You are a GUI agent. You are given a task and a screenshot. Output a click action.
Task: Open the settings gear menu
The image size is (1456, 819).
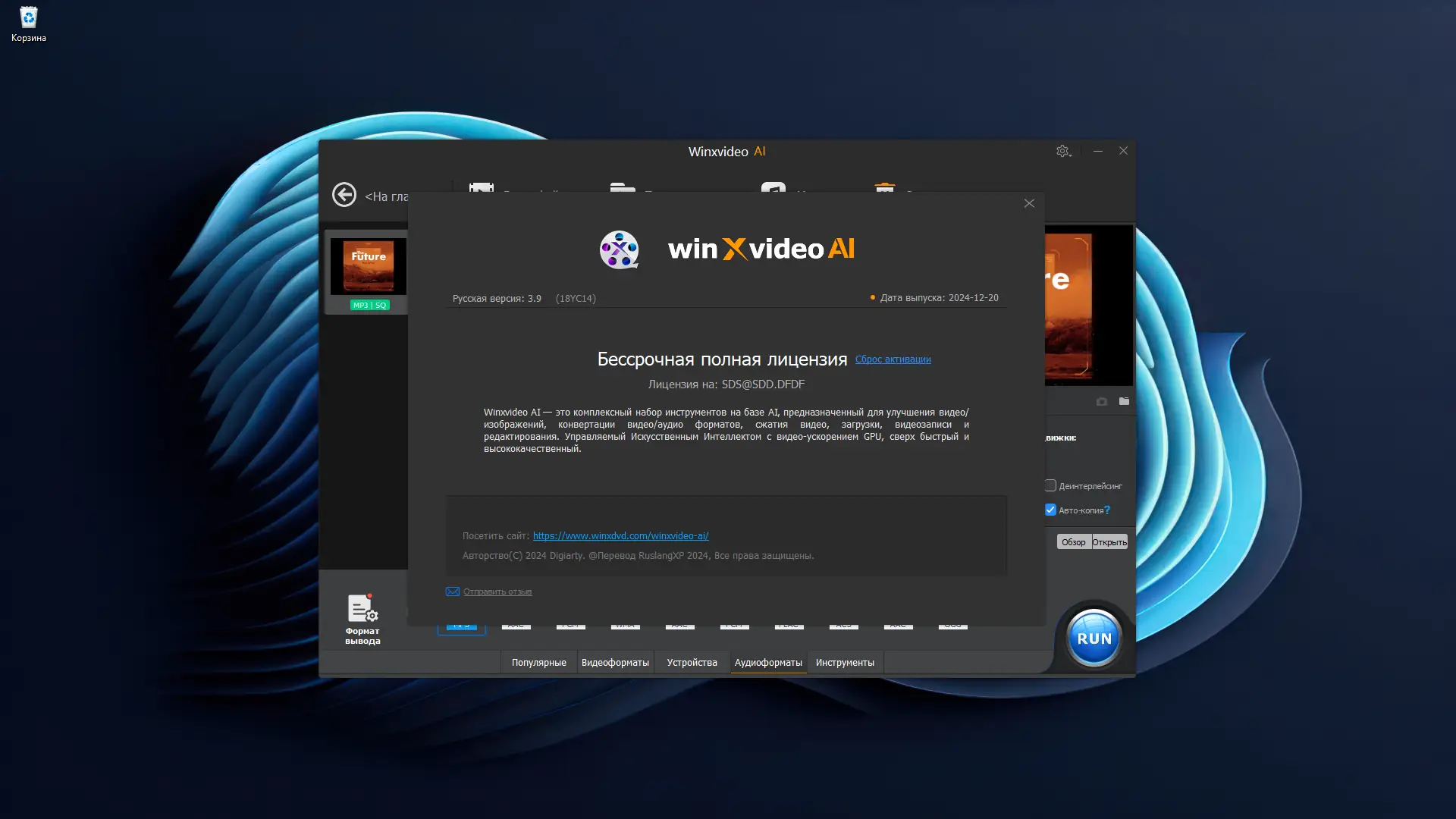1062,151
